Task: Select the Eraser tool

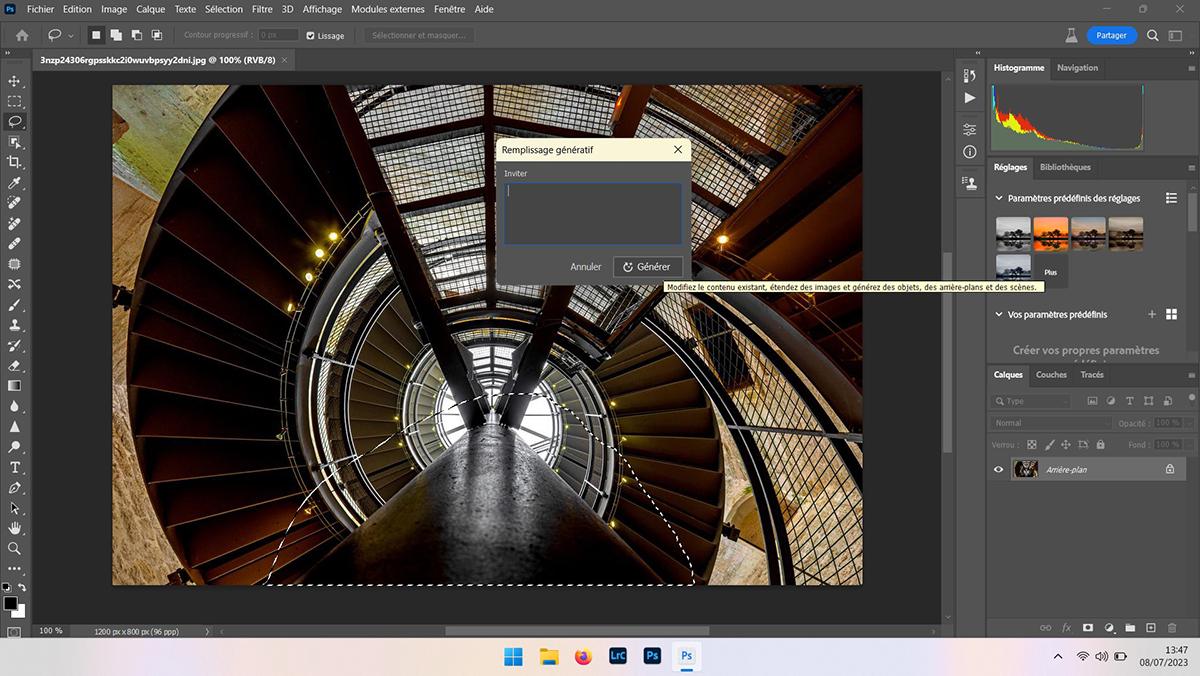Action: point(14,365)
